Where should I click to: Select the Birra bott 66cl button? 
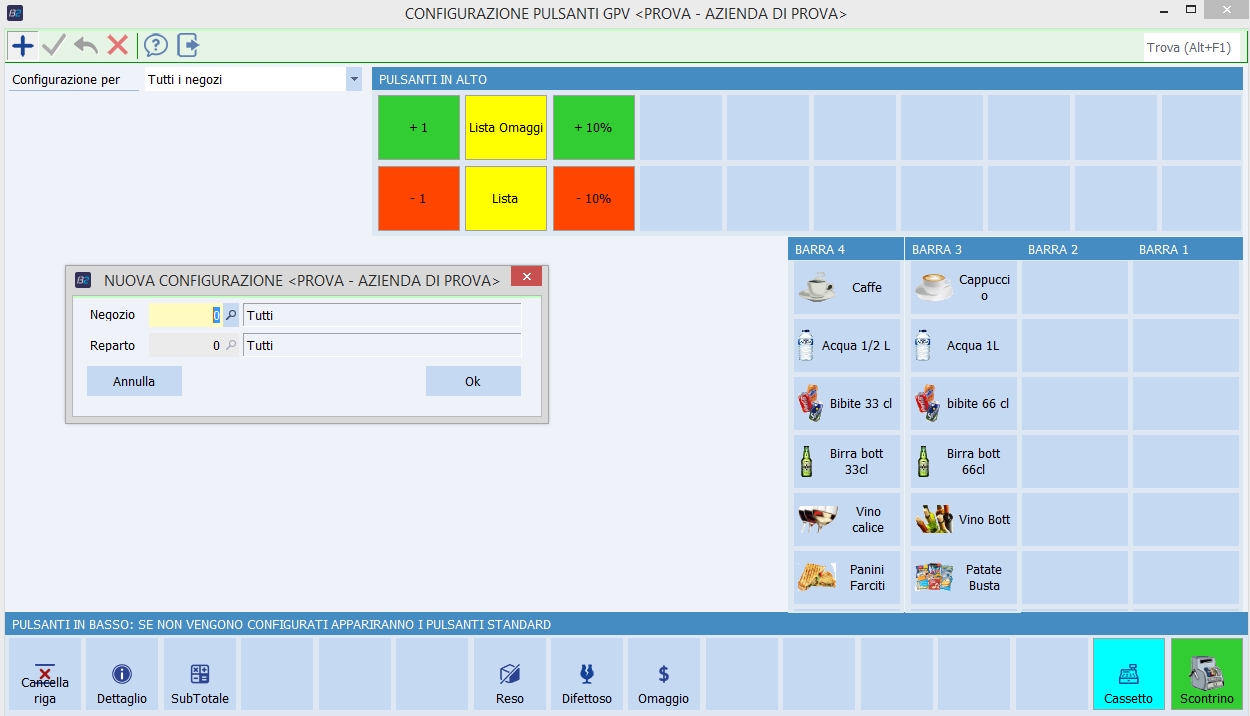coord(964,462)
